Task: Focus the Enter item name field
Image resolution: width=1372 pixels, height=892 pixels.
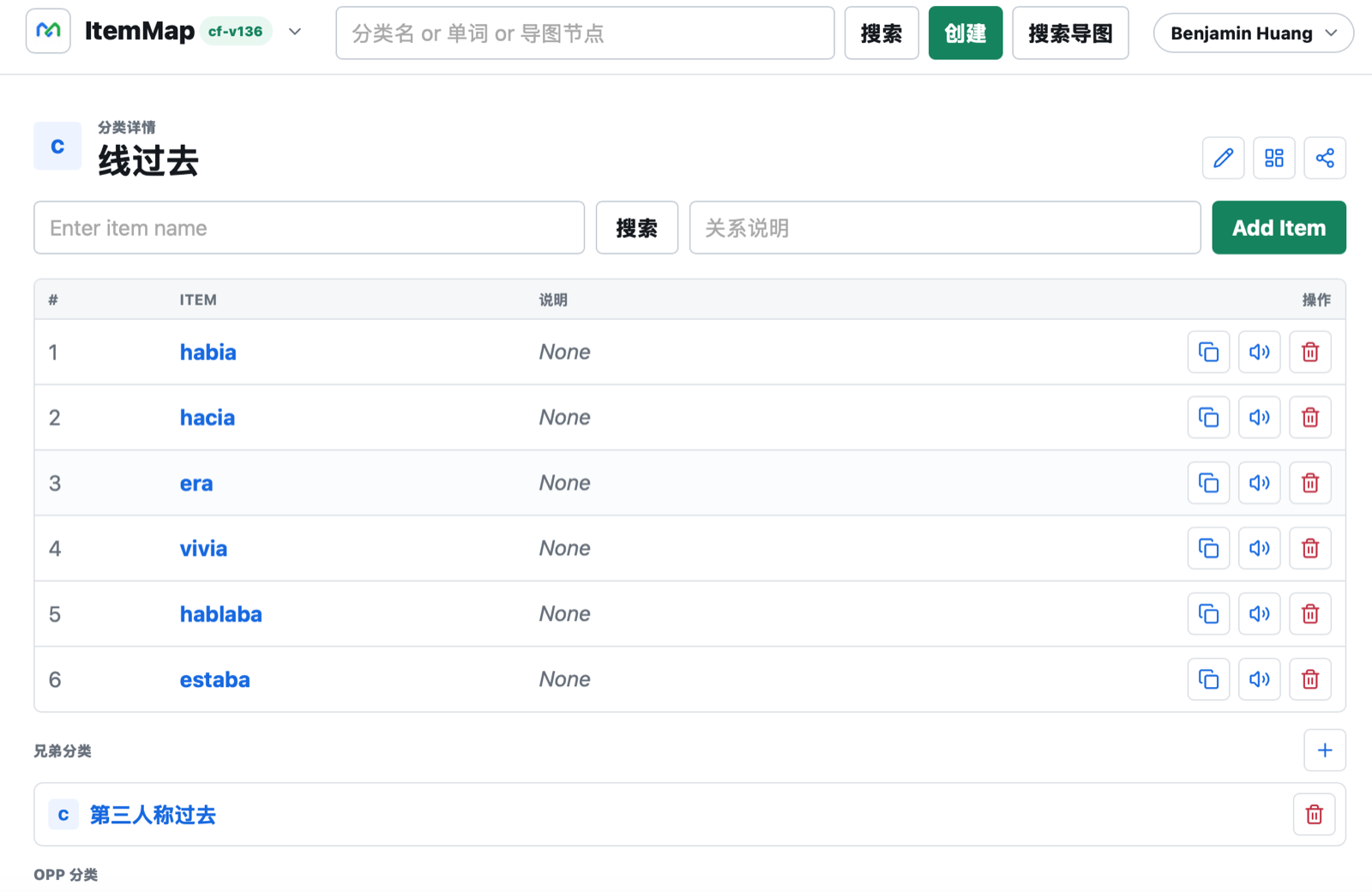Action: pos(310,227)
